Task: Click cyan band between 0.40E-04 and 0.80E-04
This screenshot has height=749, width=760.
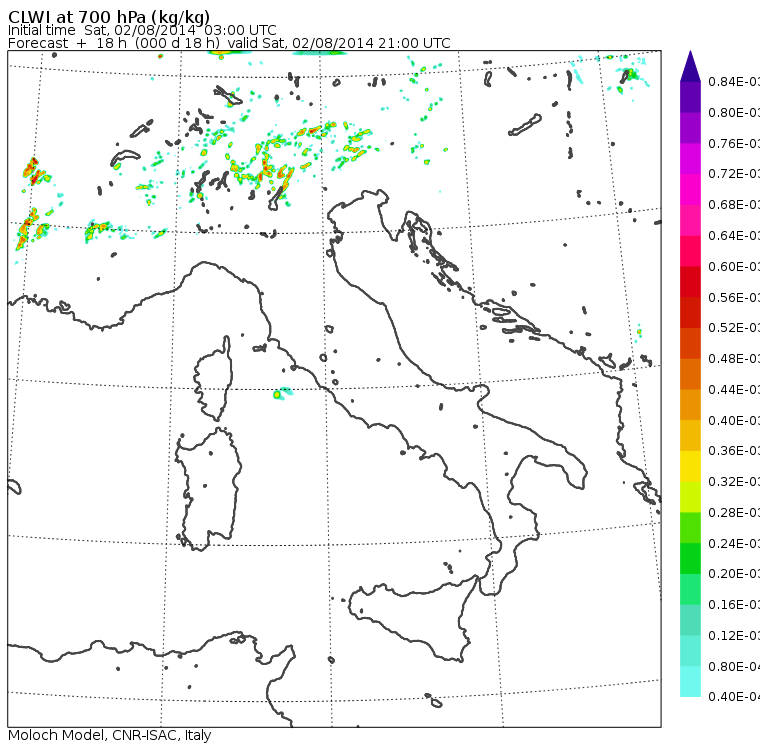Action: (690, 682)
